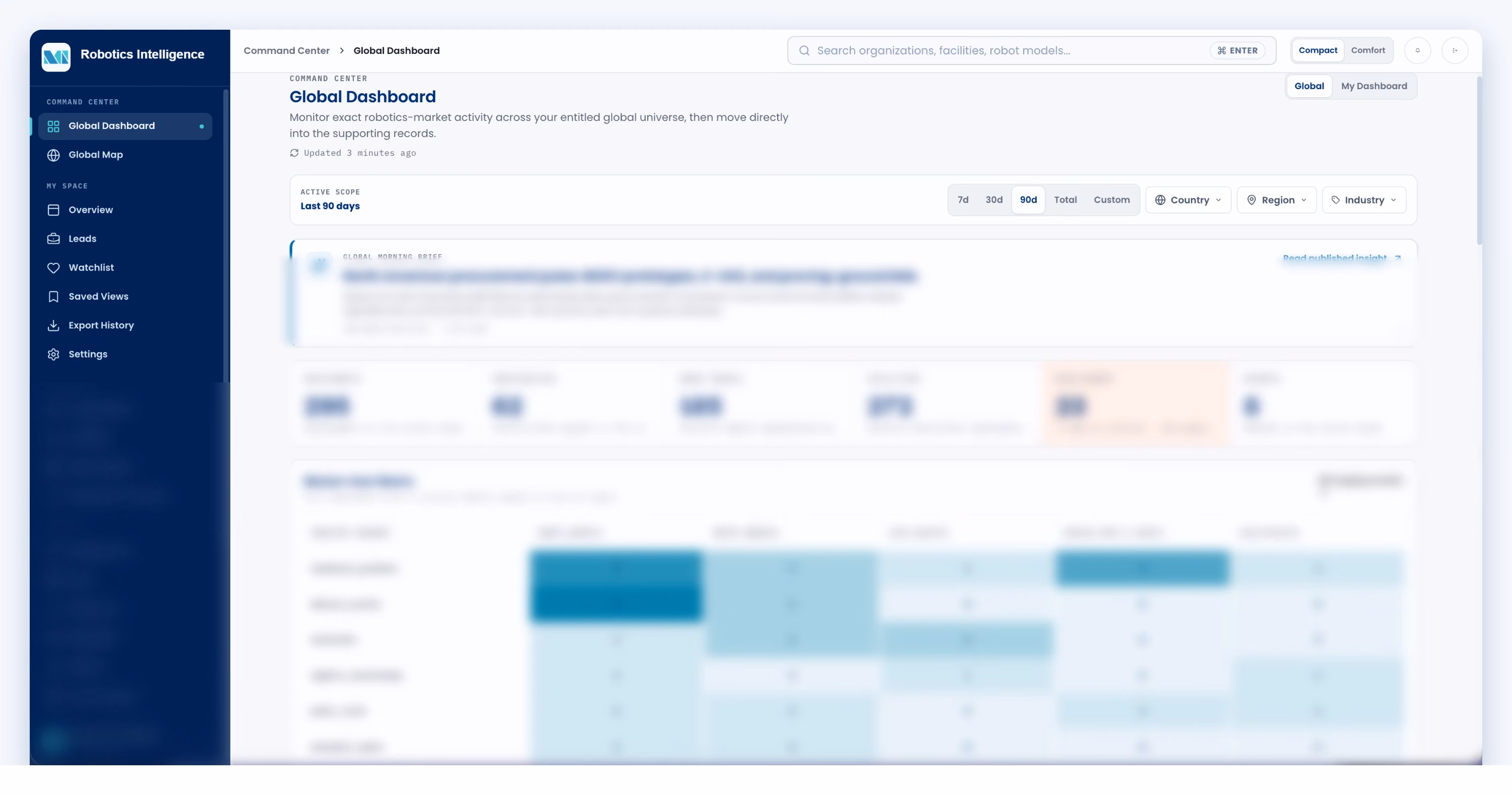Open Global Map globe icon in sidebar
The width and height of the screenshot is (1512, 795).
[x=53, y=155]
